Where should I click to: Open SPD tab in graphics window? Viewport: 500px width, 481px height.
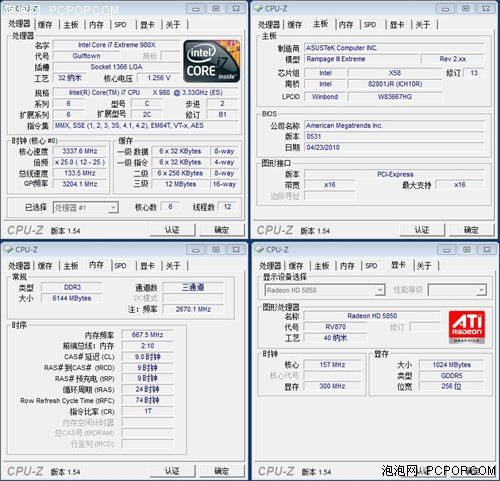click(372, 266)
